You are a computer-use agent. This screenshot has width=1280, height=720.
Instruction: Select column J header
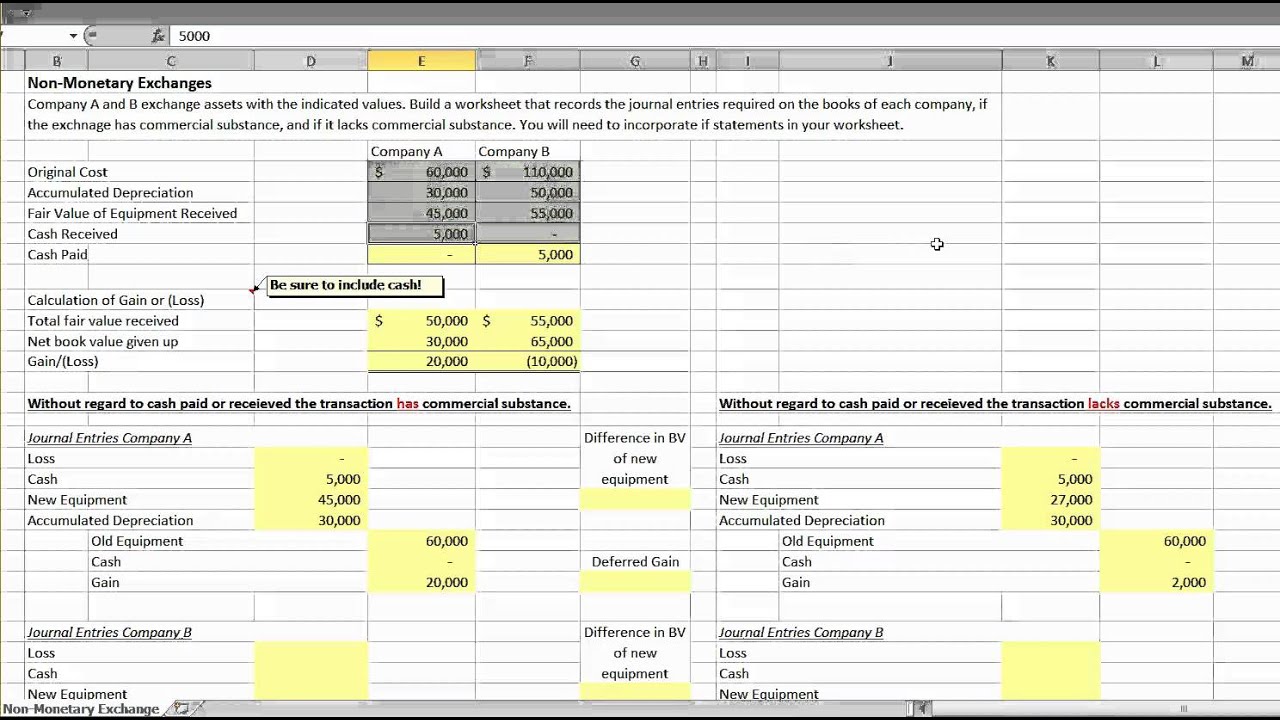pyautogui.click(x=890, y=62)
